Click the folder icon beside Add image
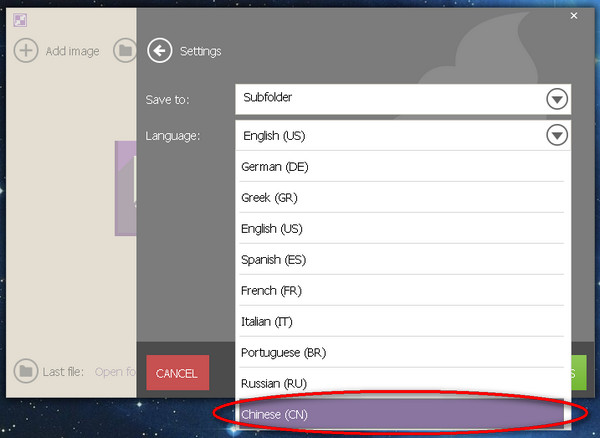This screenshot has height=438, width=600. [125, 50]
